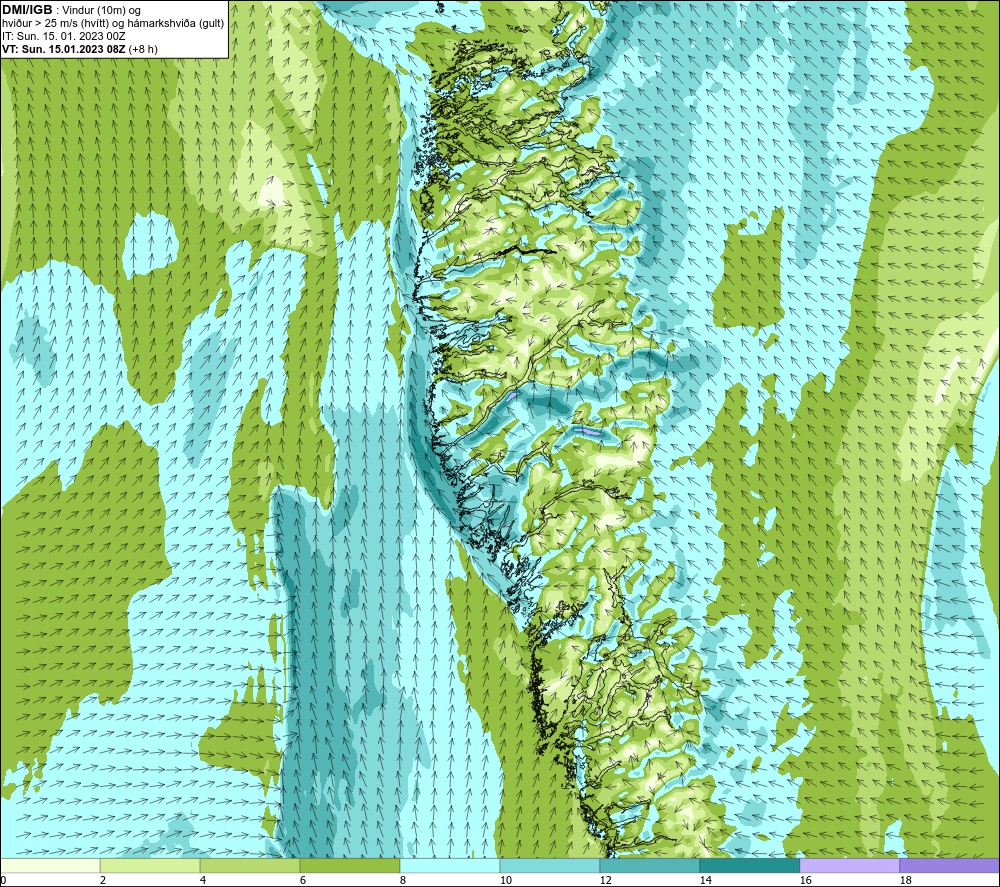Click the 4–6 m/s legend color swatch
1000x887 pixels.
[250, 865]
